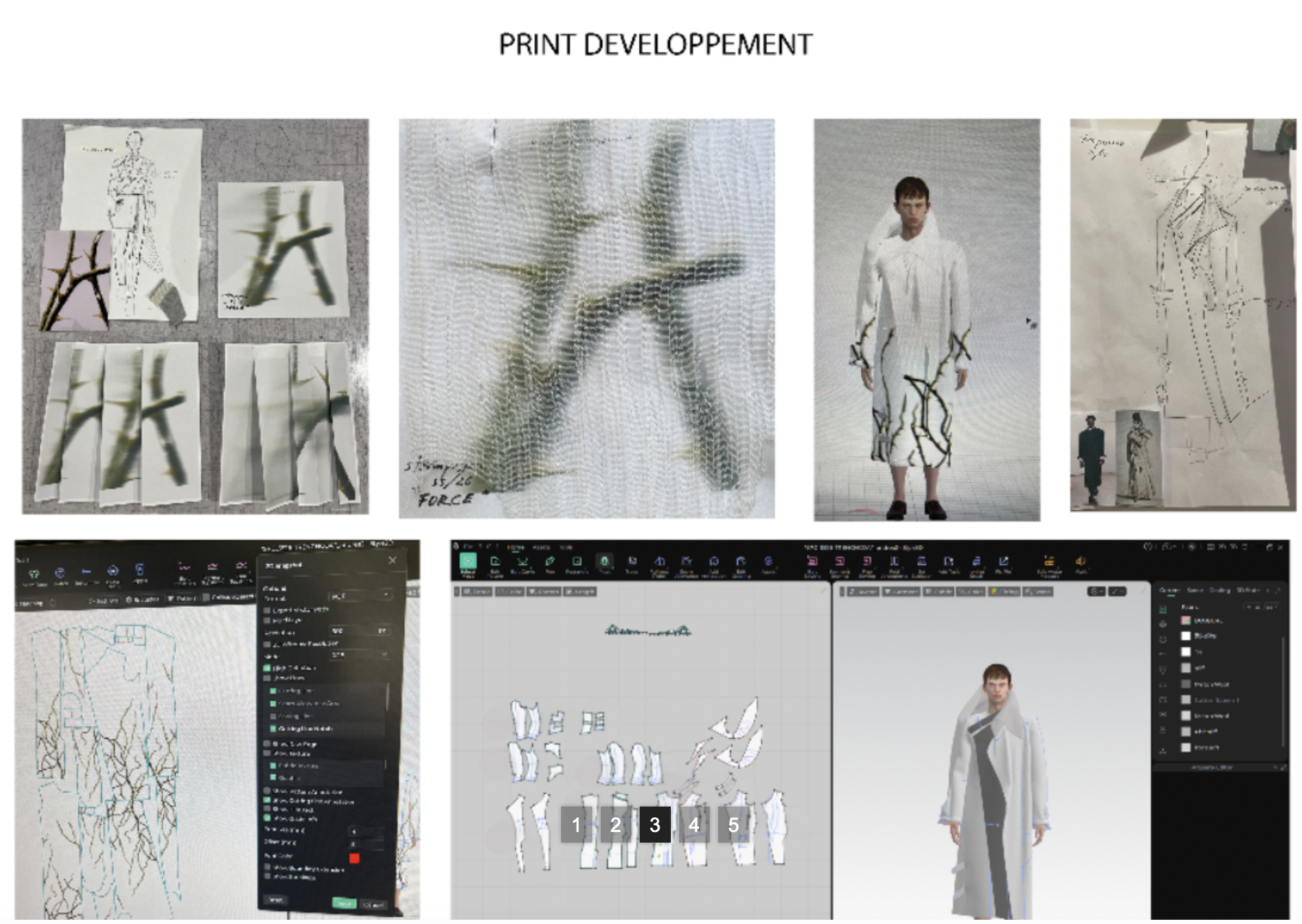Click the green confirm button in dialog
Image resolution: width=1302 pixels, height=924 pixels.
tap(344, 903)
